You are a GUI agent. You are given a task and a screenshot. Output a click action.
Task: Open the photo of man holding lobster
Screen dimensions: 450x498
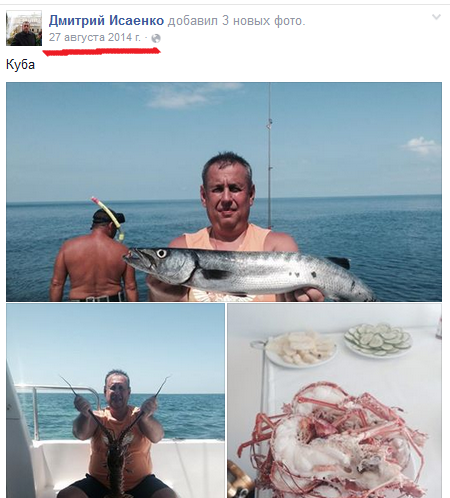pos(115,401)
